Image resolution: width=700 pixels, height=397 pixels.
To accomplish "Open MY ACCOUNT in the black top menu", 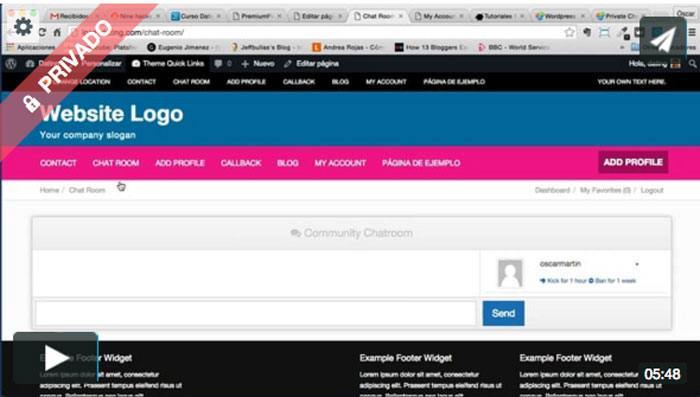I will (x=386, y=82).
